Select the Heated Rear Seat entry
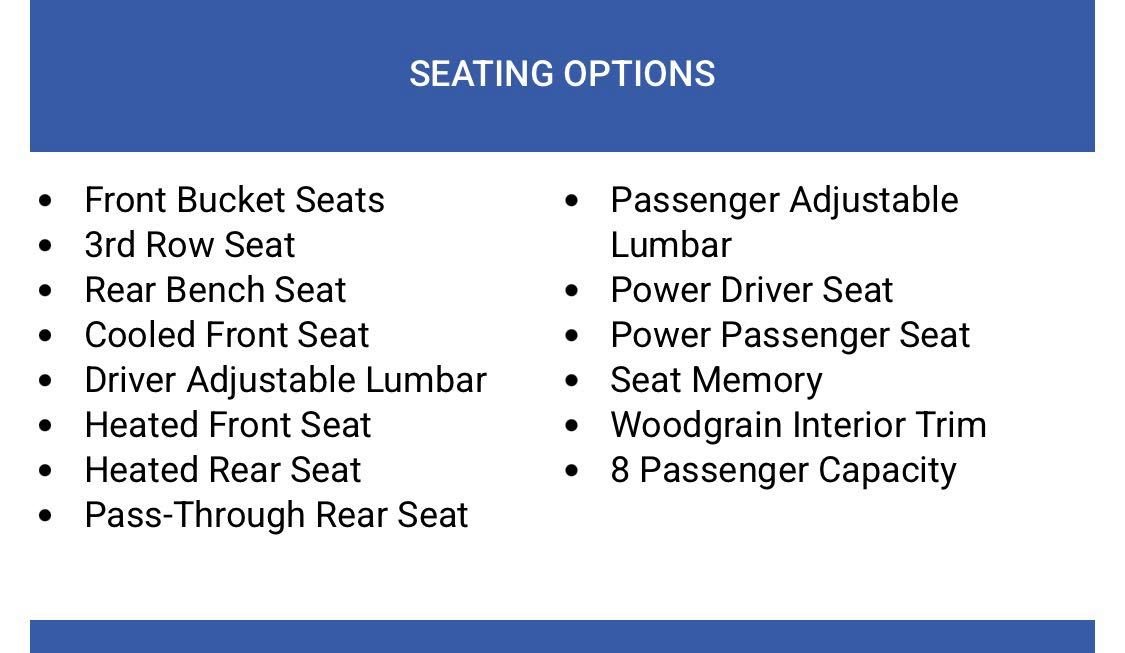 click(223, 470)
